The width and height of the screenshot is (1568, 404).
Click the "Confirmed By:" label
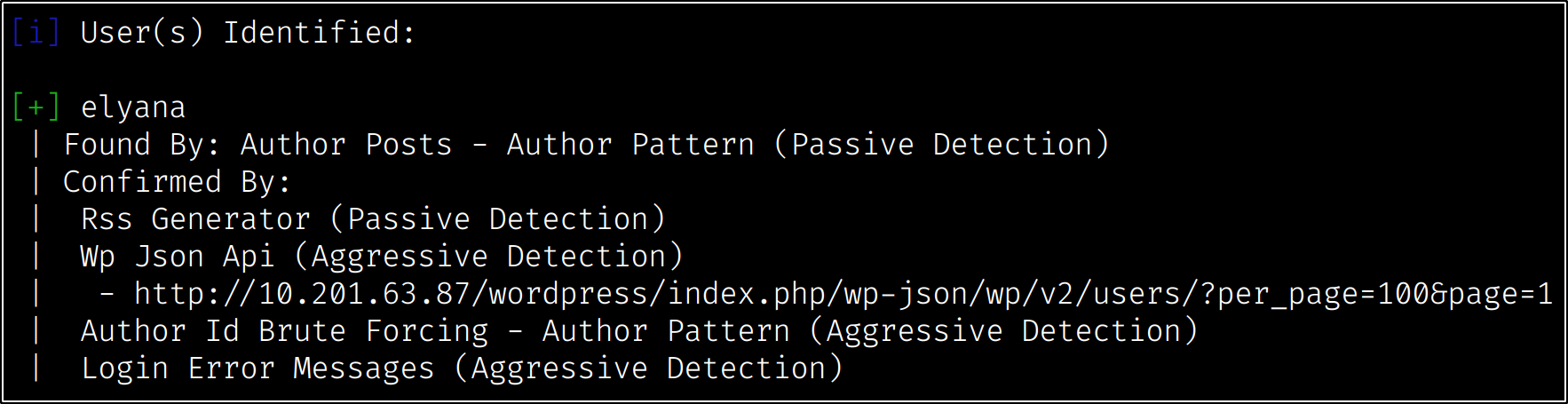click(177, 182)
